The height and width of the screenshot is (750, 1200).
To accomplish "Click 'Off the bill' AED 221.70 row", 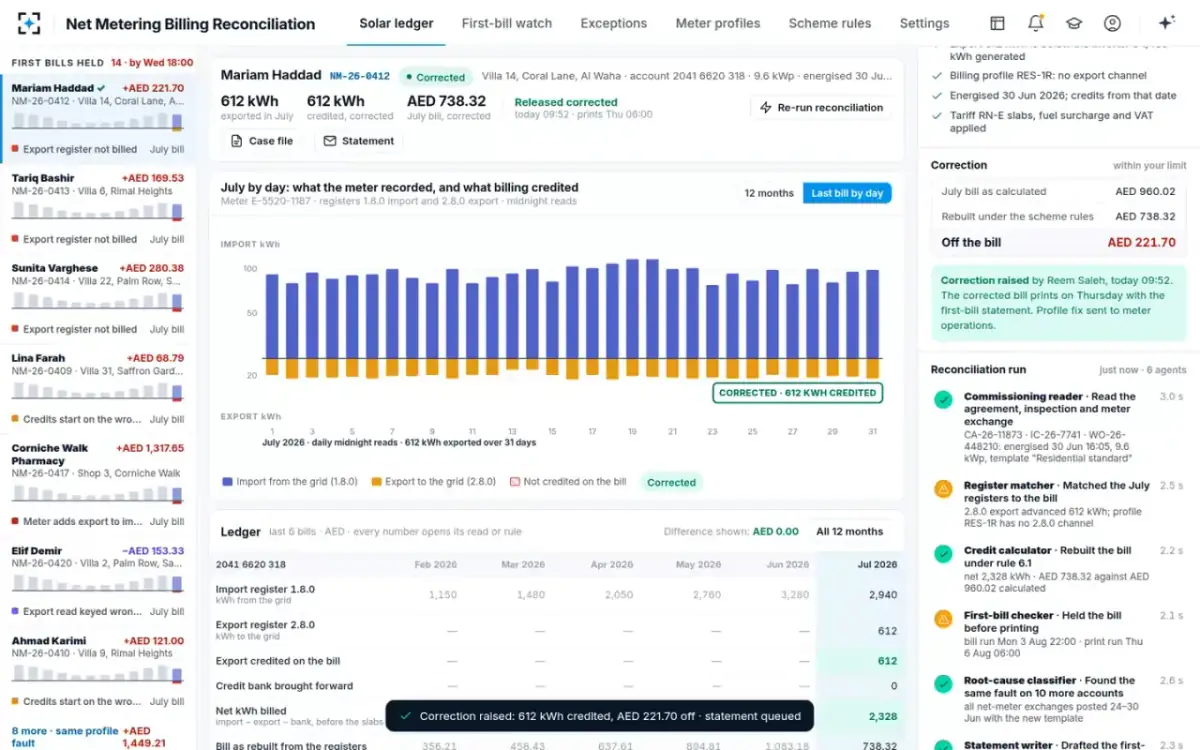I will pyautogui.click(x=1058, y=242).
